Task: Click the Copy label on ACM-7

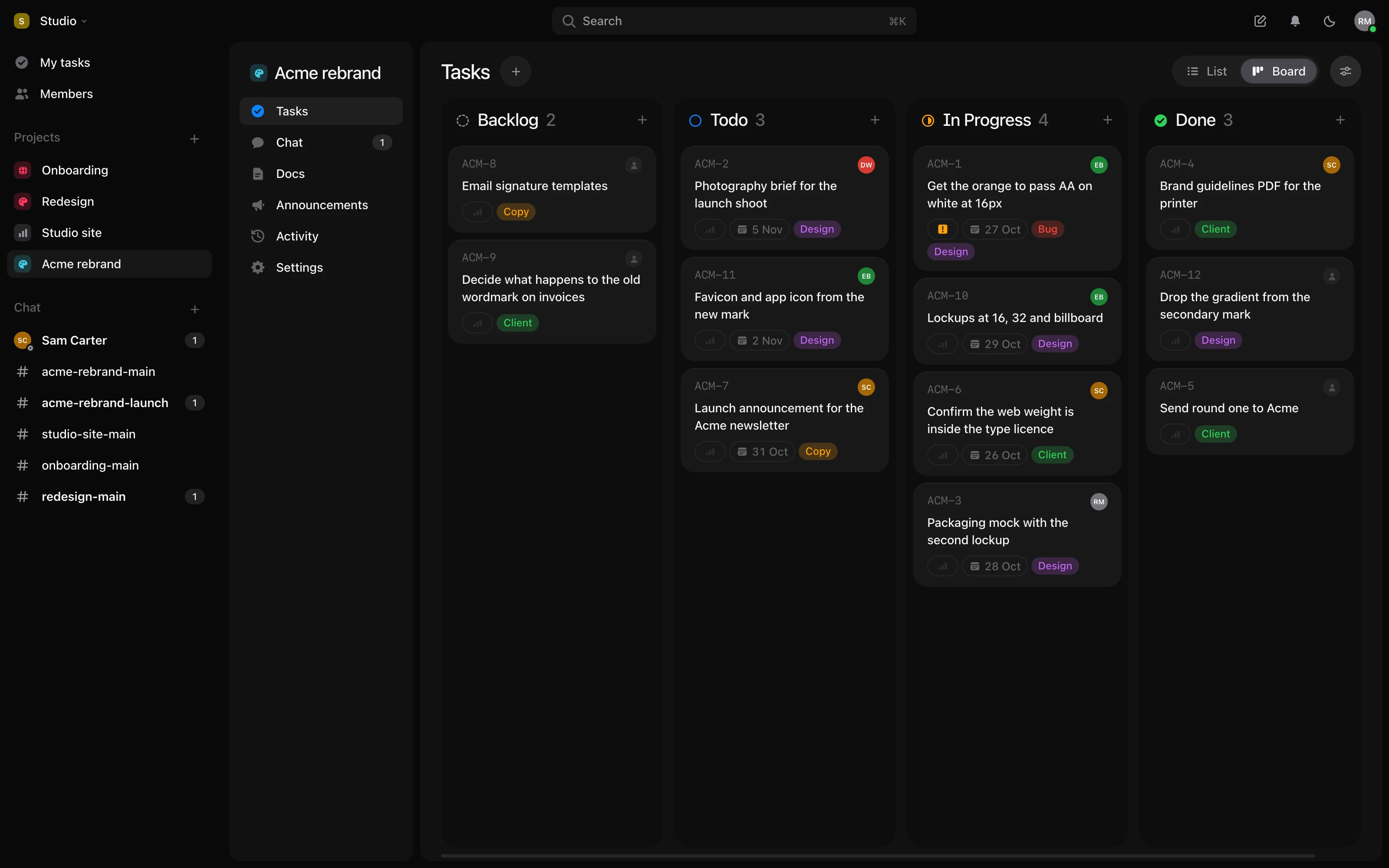Action: 818,451
